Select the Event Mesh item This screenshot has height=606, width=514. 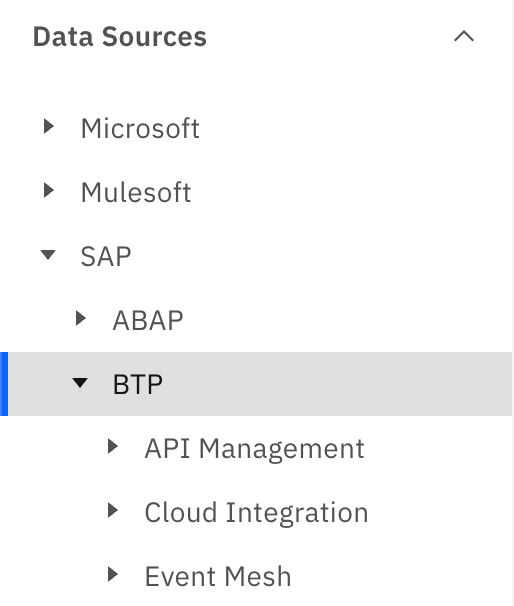click(x=218, y=577)
